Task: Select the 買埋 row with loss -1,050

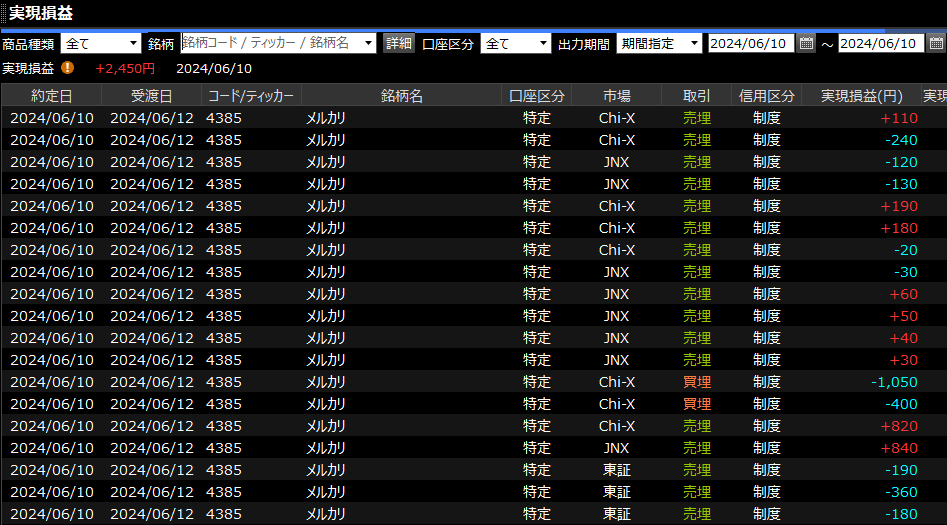Action: coord(474,382)
